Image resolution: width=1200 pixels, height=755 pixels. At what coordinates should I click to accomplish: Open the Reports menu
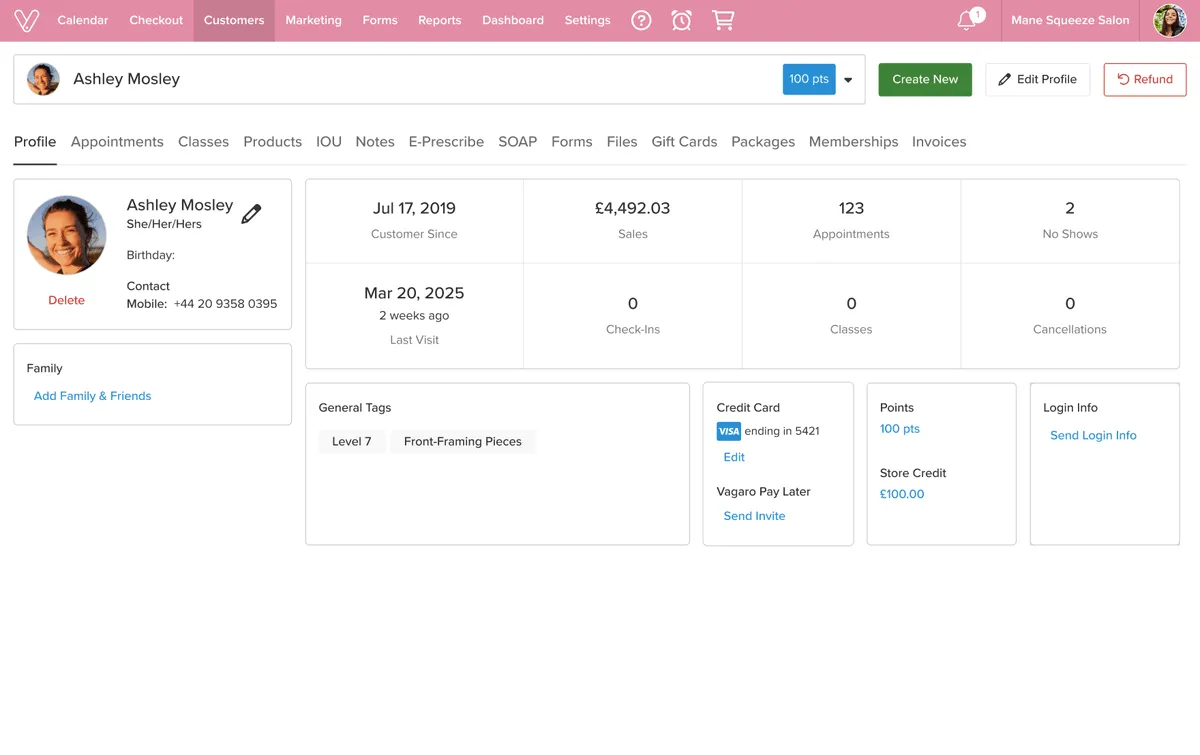[440, 20]
